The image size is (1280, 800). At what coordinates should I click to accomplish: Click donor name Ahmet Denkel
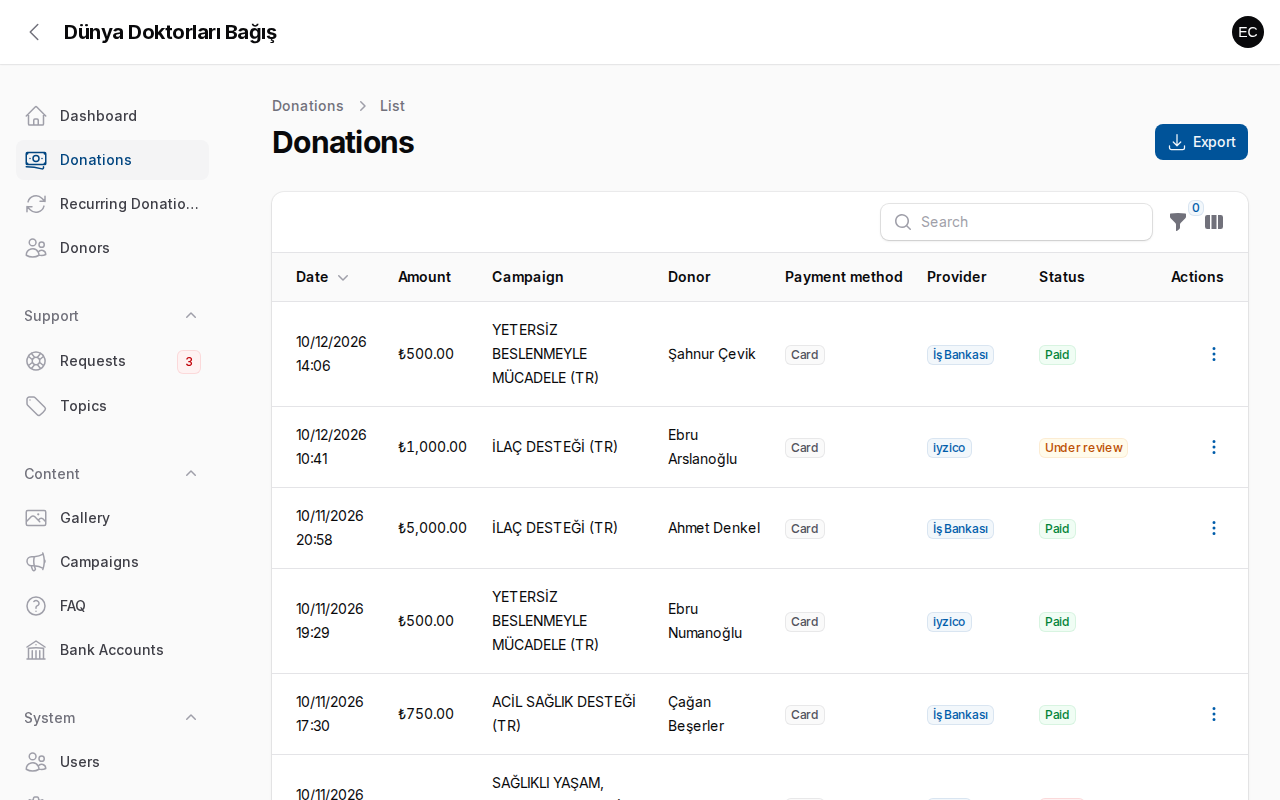click(x=714, y=528)
